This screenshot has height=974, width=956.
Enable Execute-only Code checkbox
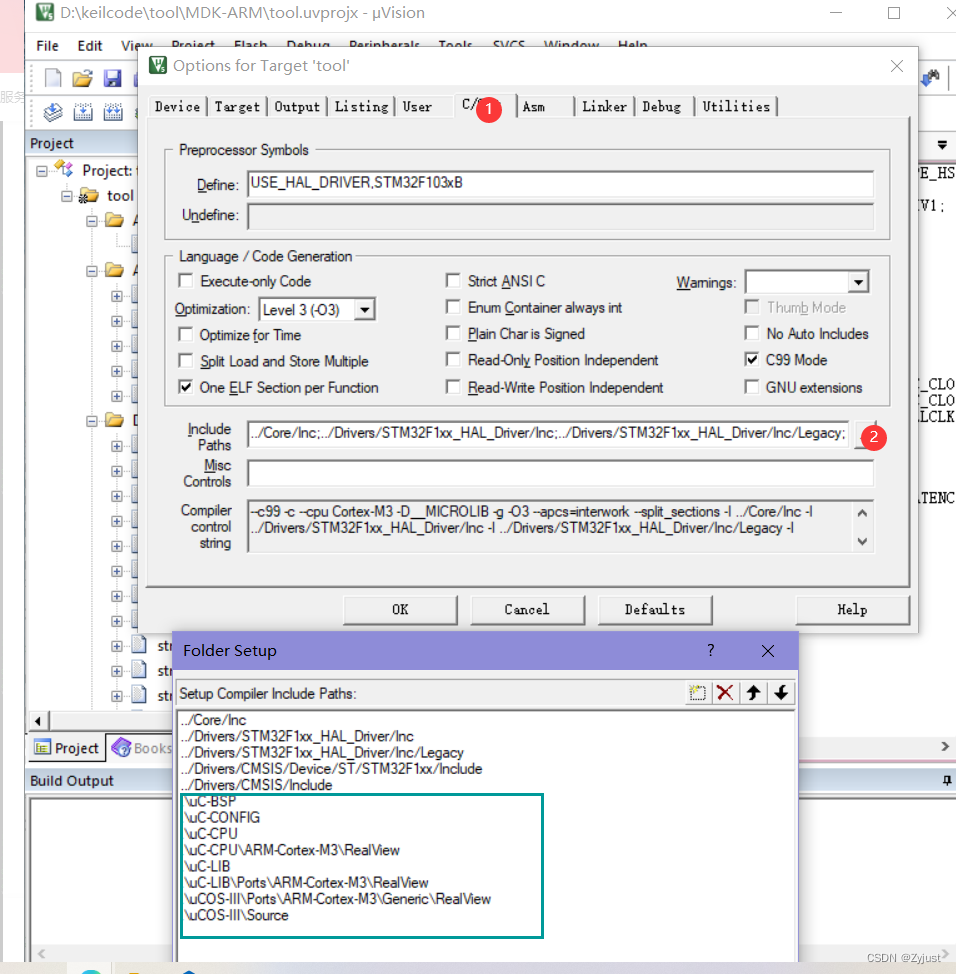coord(186,281)
